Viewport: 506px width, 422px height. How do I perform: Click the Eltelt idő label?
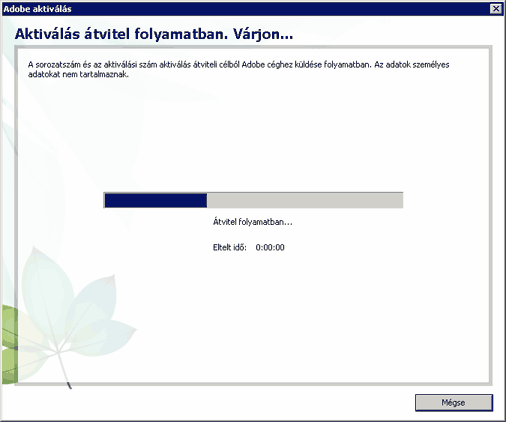click(229, 247)
